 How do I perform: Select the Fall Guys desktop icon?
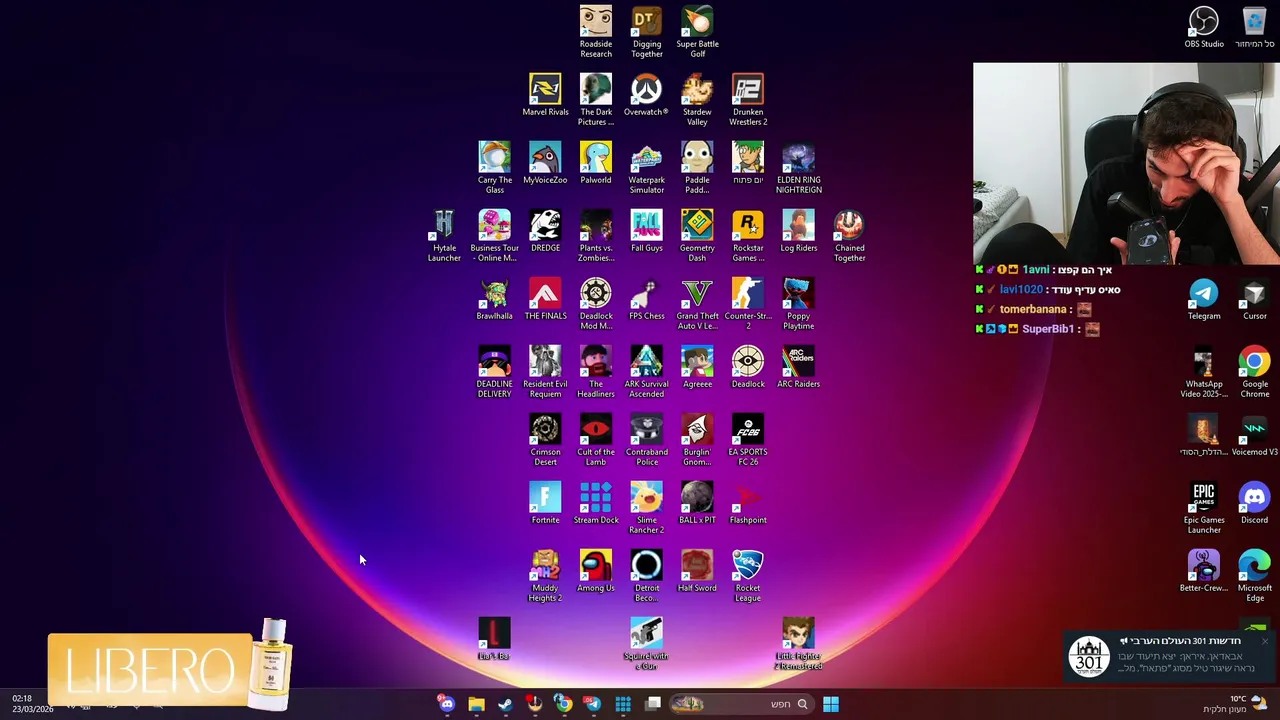[647, 231]
